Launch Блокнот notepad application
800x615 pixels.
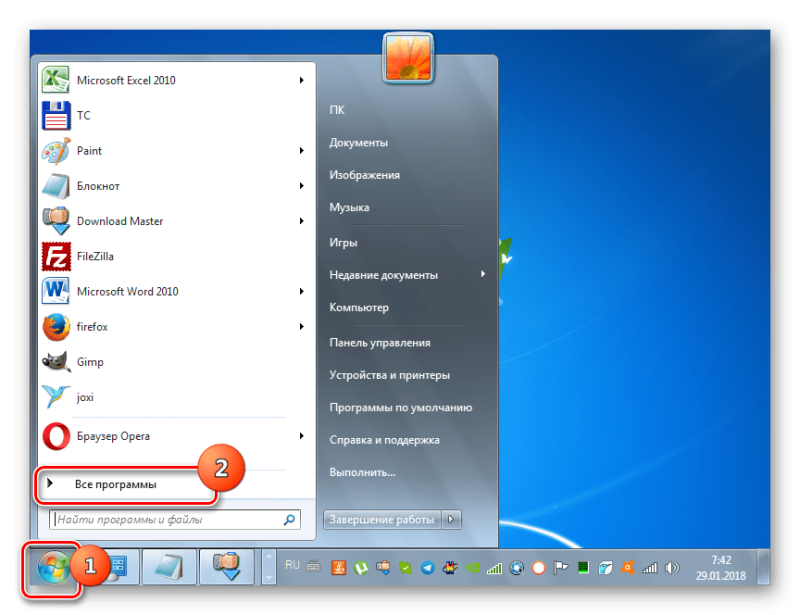click(x=177, y=186)
